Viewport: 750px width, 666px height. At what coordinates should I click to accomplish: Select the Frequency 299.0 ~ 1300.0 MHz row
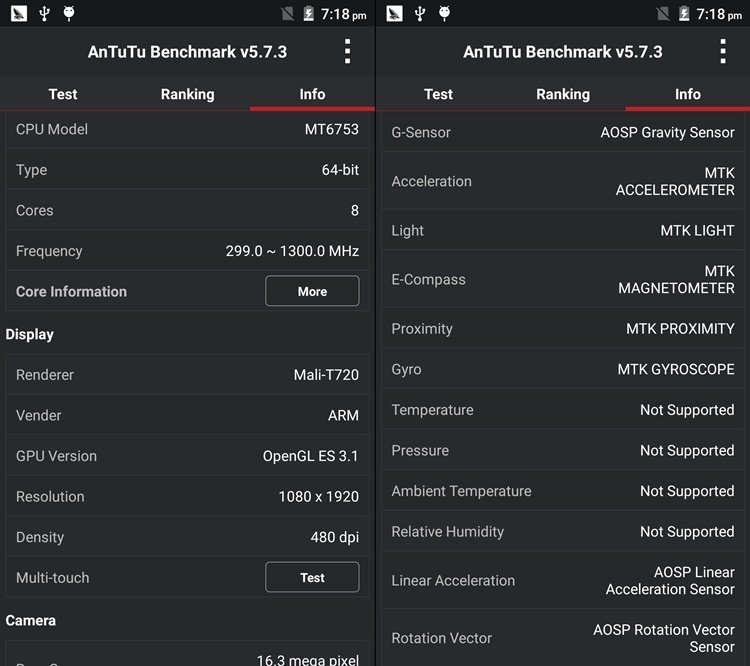pos(187,251)
